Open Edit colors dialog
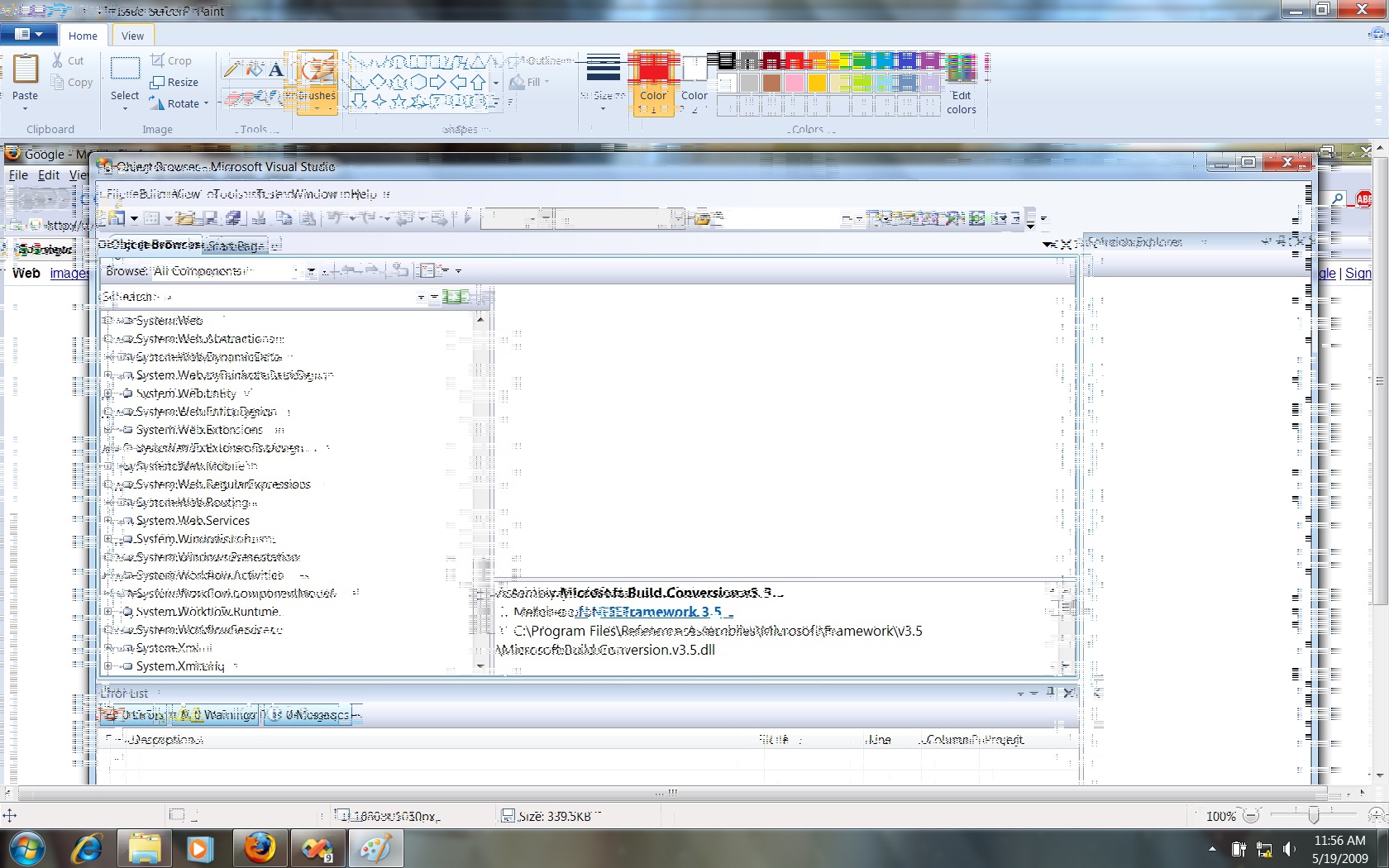 tap(962, 83)
